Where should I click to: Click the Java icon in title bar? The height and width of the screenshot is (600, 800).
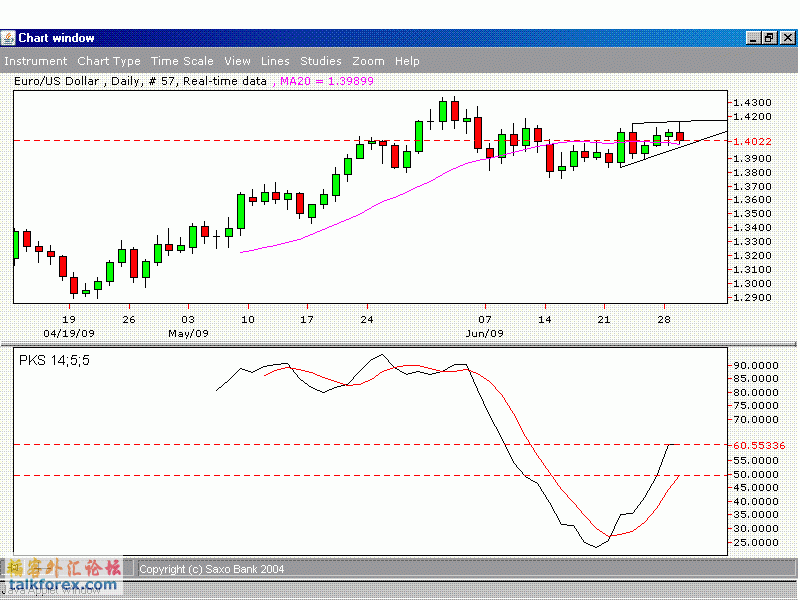[8, 38]
